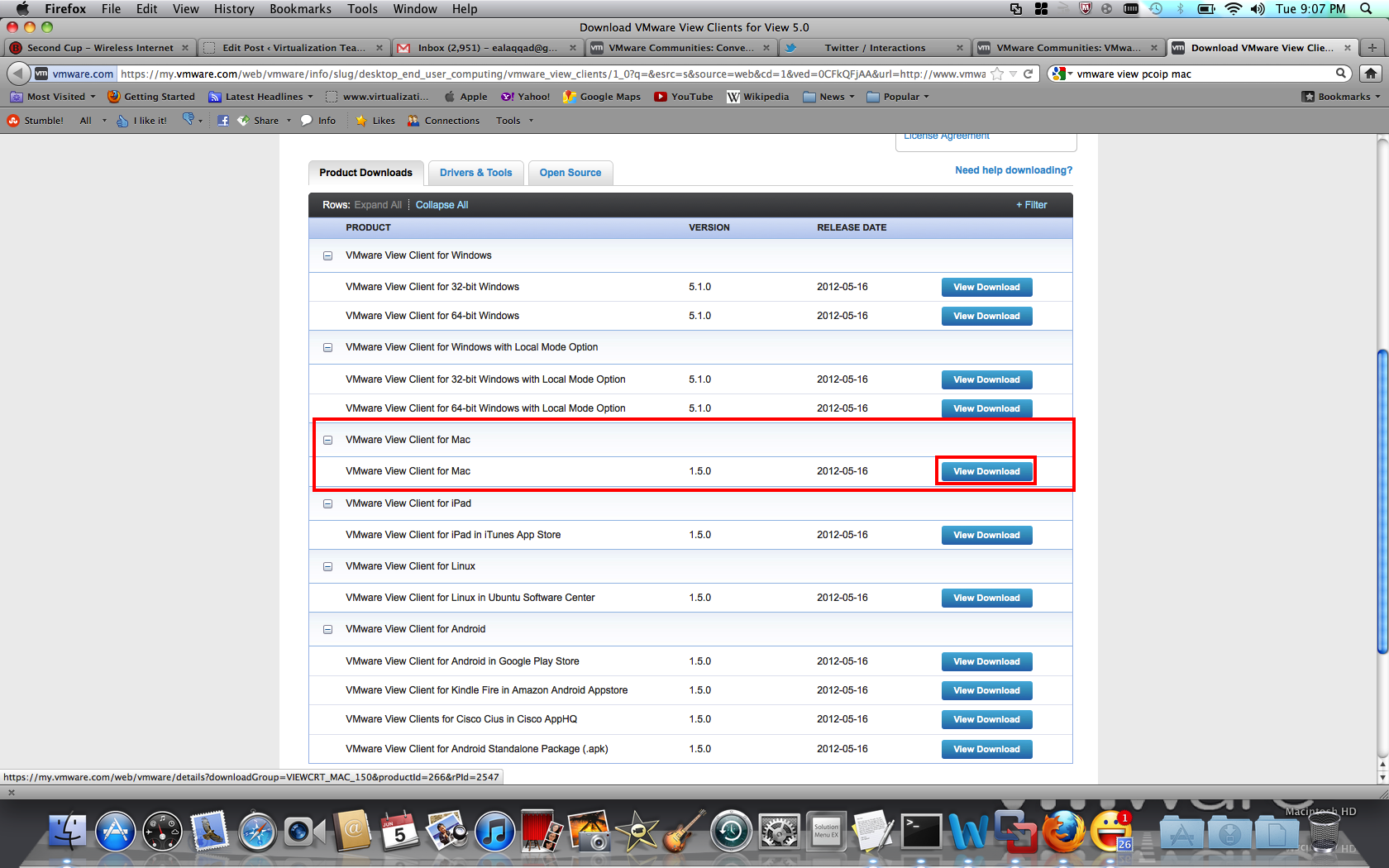This screenshot has width=1389, height=868.
Task: Open search engine selector dropdown
Action: point(1062,74)
